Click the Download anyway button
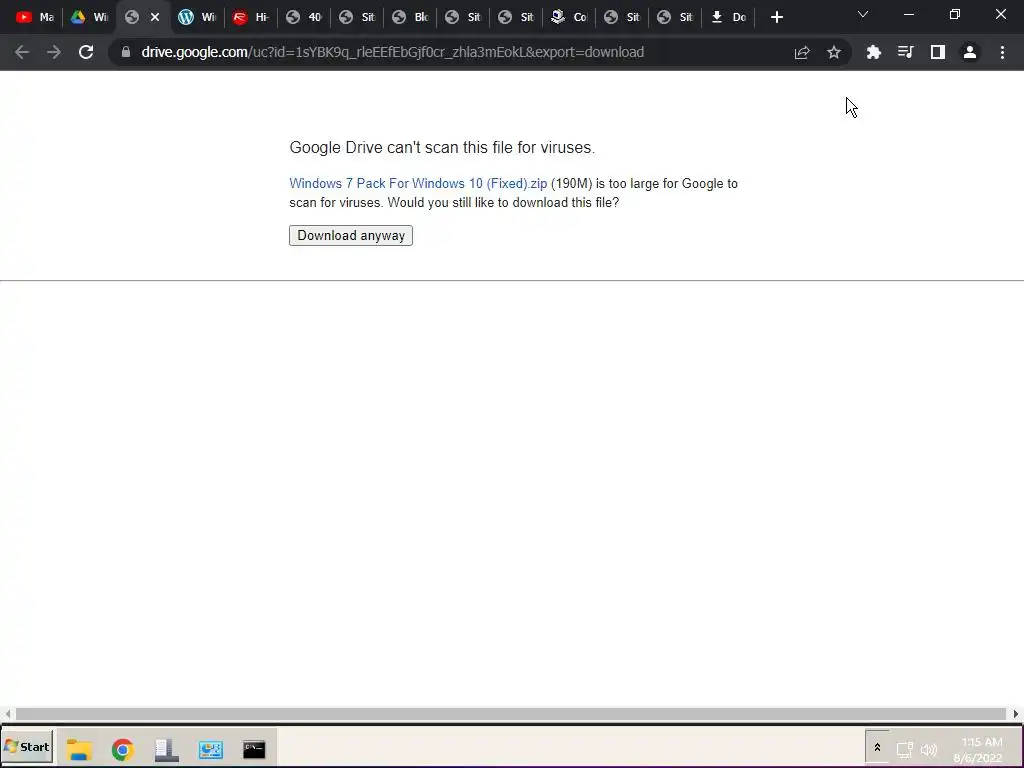 (x=351, y=235)
